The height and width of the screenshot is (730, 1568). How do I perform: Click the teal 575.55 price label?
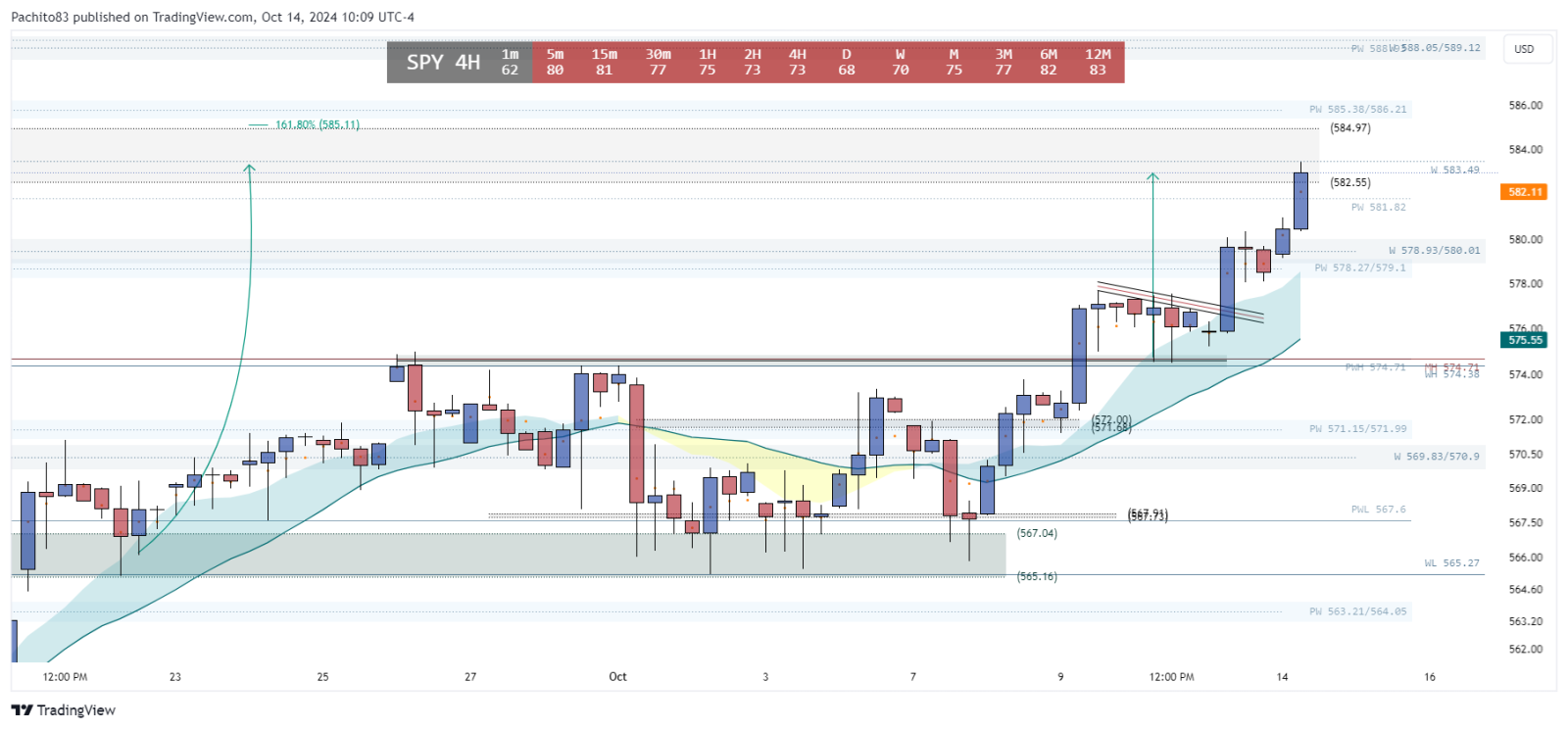point(1524,340)
